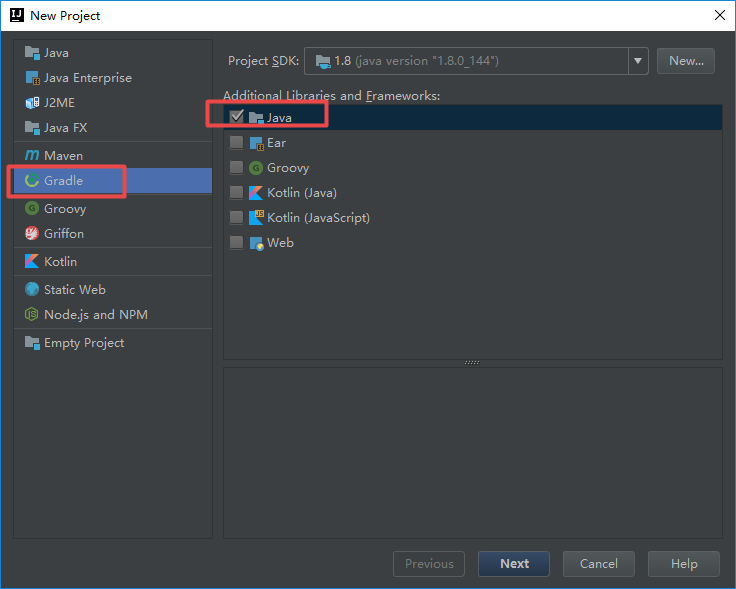
Task: Click the Java framework folder icon in libraries list
Action: coord(256,117)
